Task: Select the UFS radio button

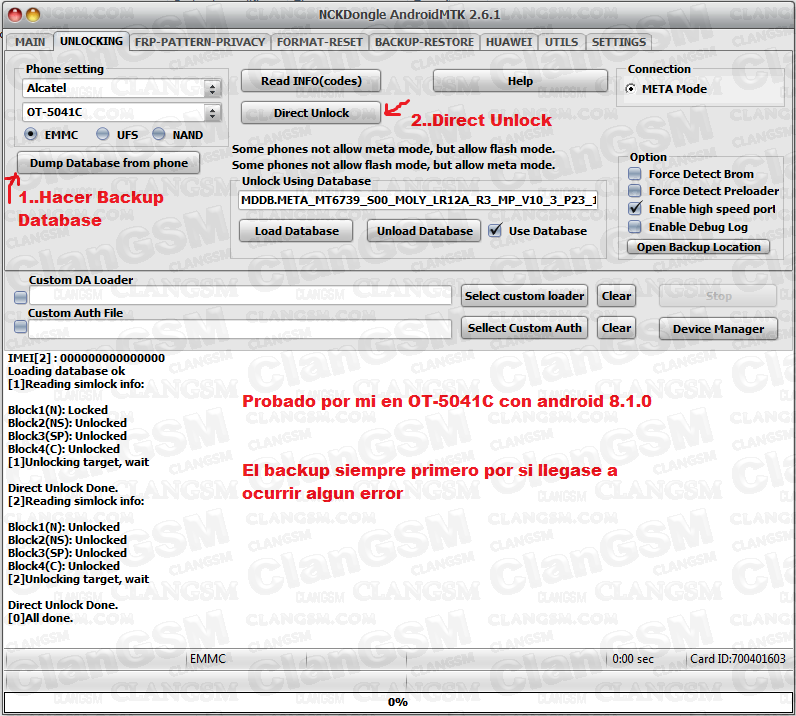Action: [x=103, y=134]
